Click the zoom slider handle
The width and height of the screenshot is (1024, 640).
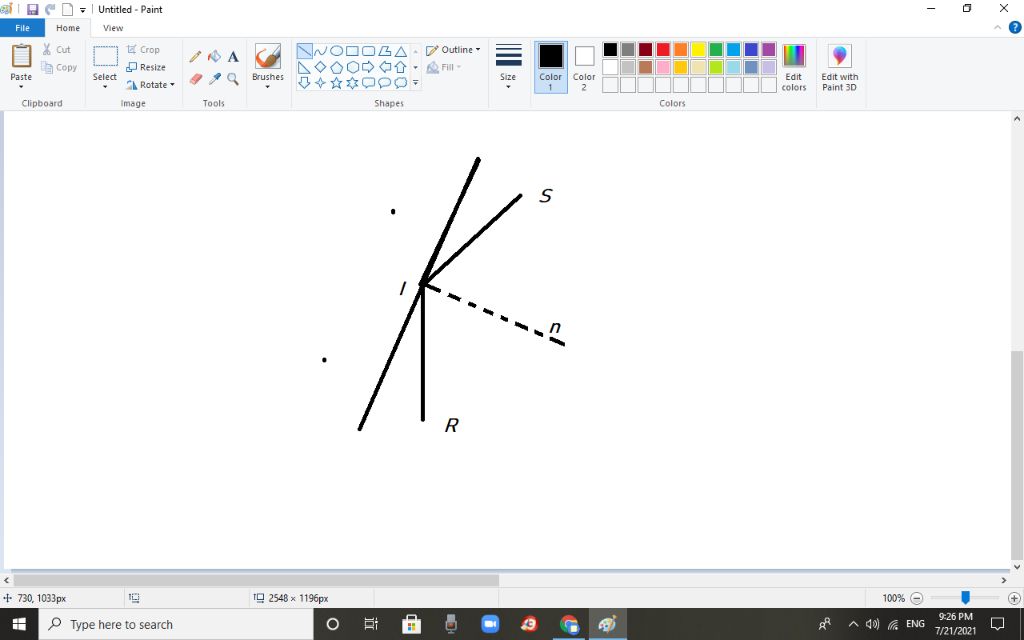[x=965, y=598]
